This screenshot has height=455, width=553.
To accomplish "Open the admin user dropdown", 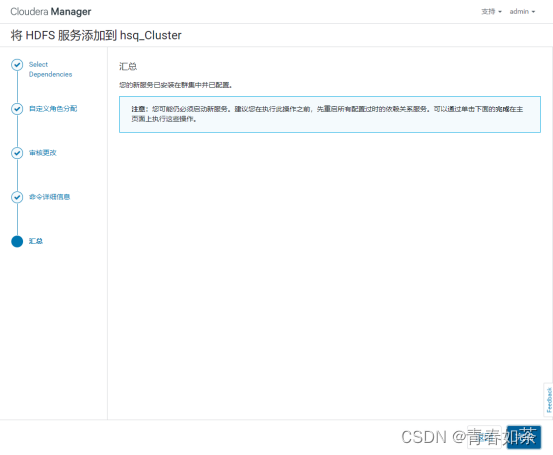I will (522, 12).
